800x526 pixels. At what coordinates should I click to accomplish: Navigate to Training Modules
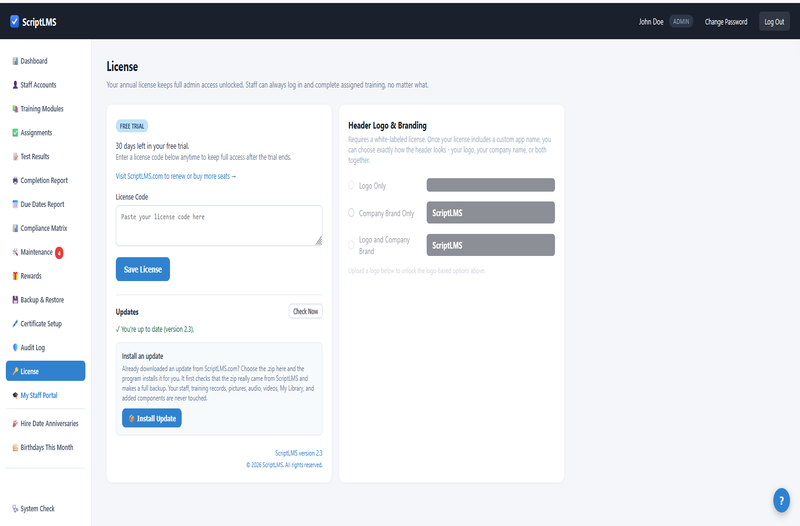coord(45,109)
